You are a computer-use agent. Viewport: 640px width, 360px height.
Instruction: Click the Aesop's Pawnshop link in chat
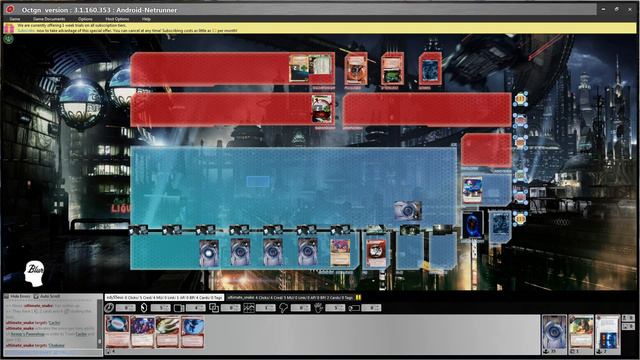(x=27, y=334)
